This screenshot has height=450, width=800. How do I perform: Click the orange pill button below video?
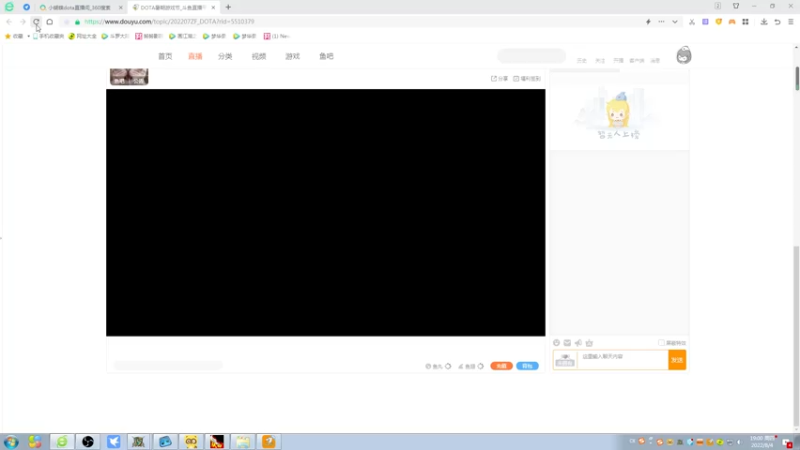pyautogui.click(x=501, y=366)
